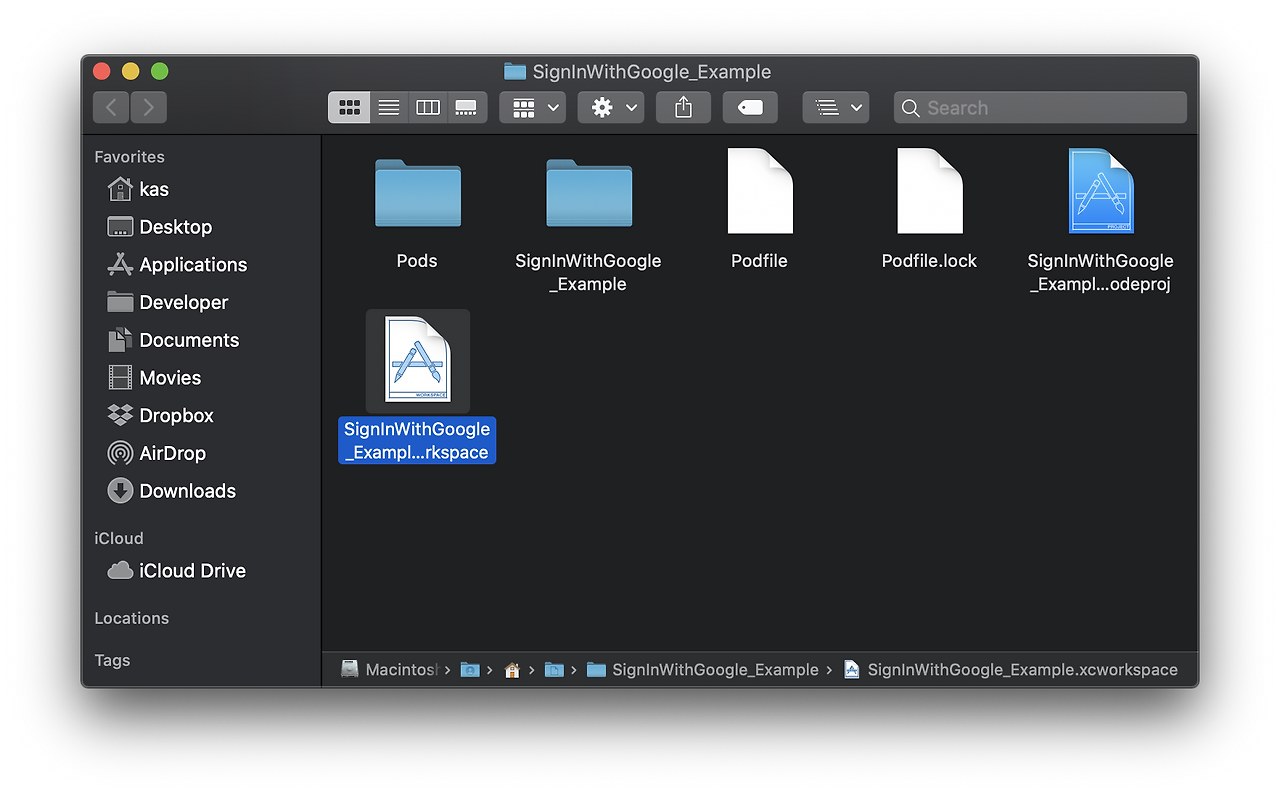Click the Locations section header
Screen dimensions: 1280x795
(x=132, y=618)
